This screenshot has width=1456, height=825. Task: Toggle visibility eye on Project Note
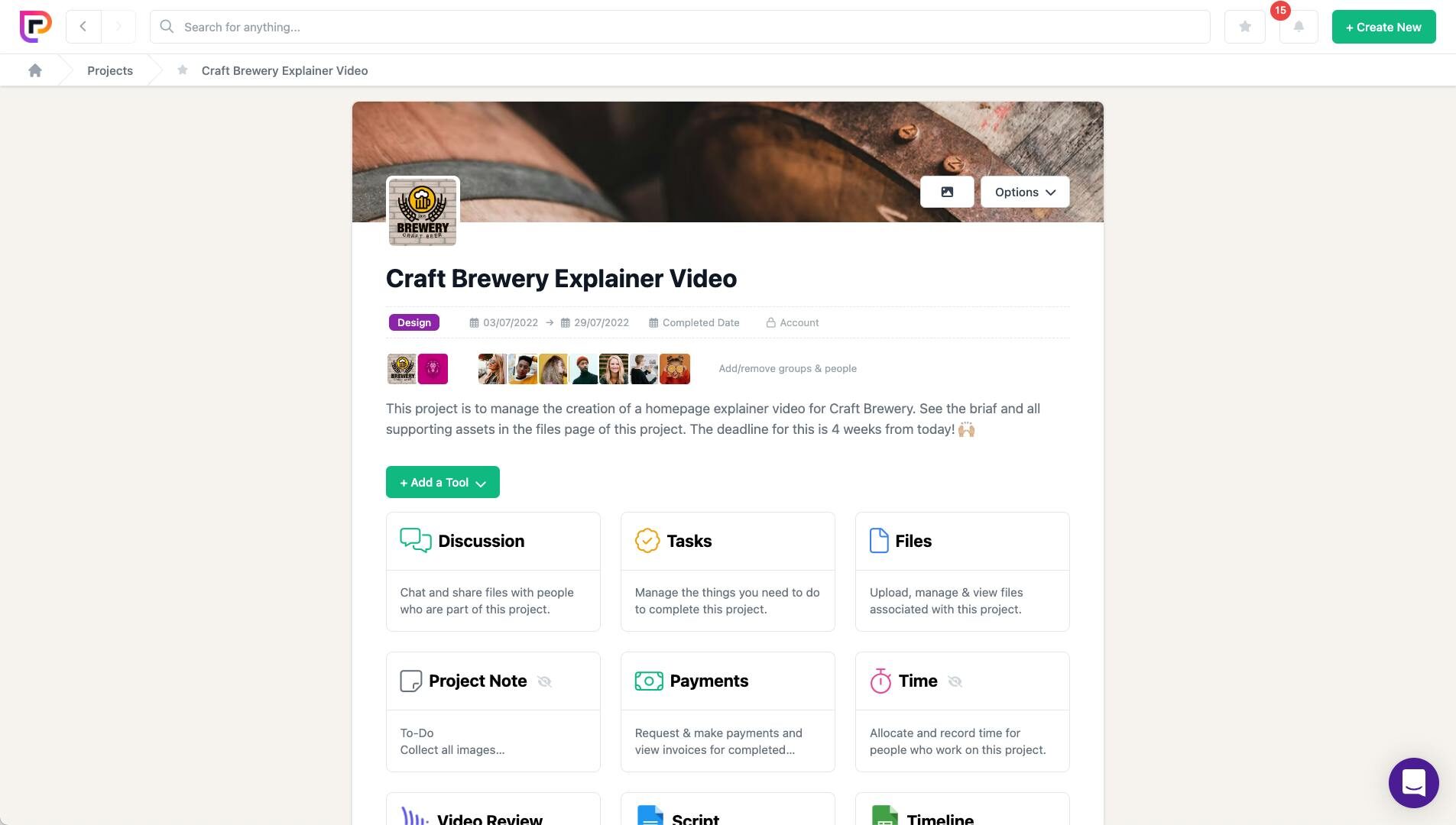[x=544, y=681]
